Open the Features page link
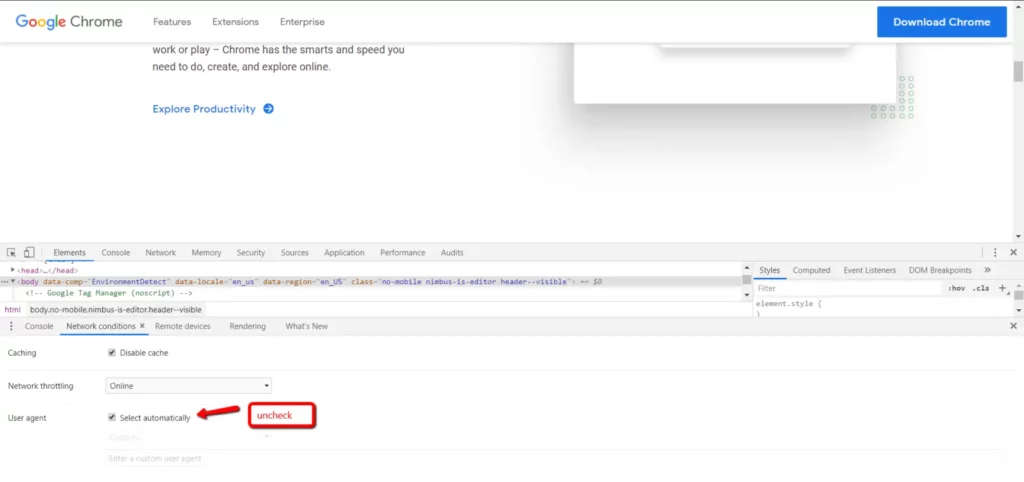The image size is (1024, 482). (x=172, y=22)
